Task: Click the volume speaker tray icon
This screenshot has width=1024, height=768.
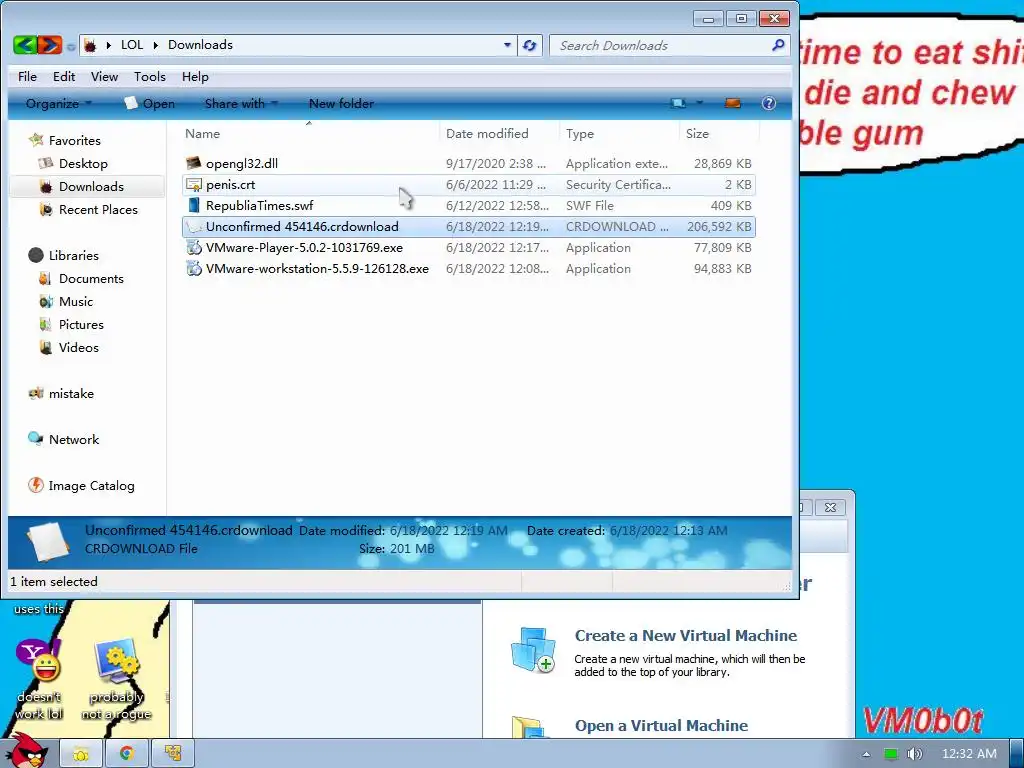Action: 914,754
